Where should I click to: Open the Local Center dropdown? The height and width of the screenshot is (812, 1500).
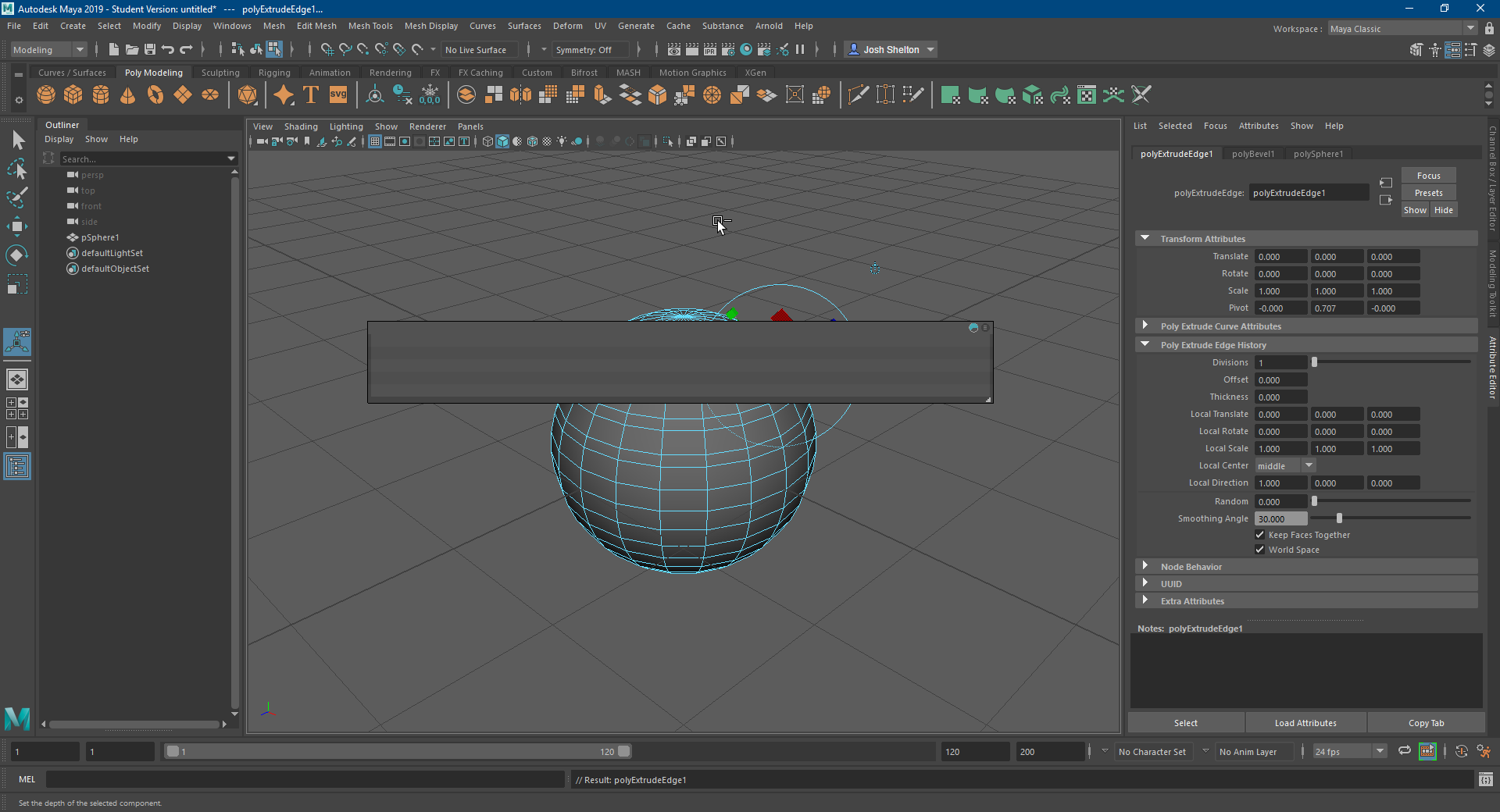(1308, 465)
